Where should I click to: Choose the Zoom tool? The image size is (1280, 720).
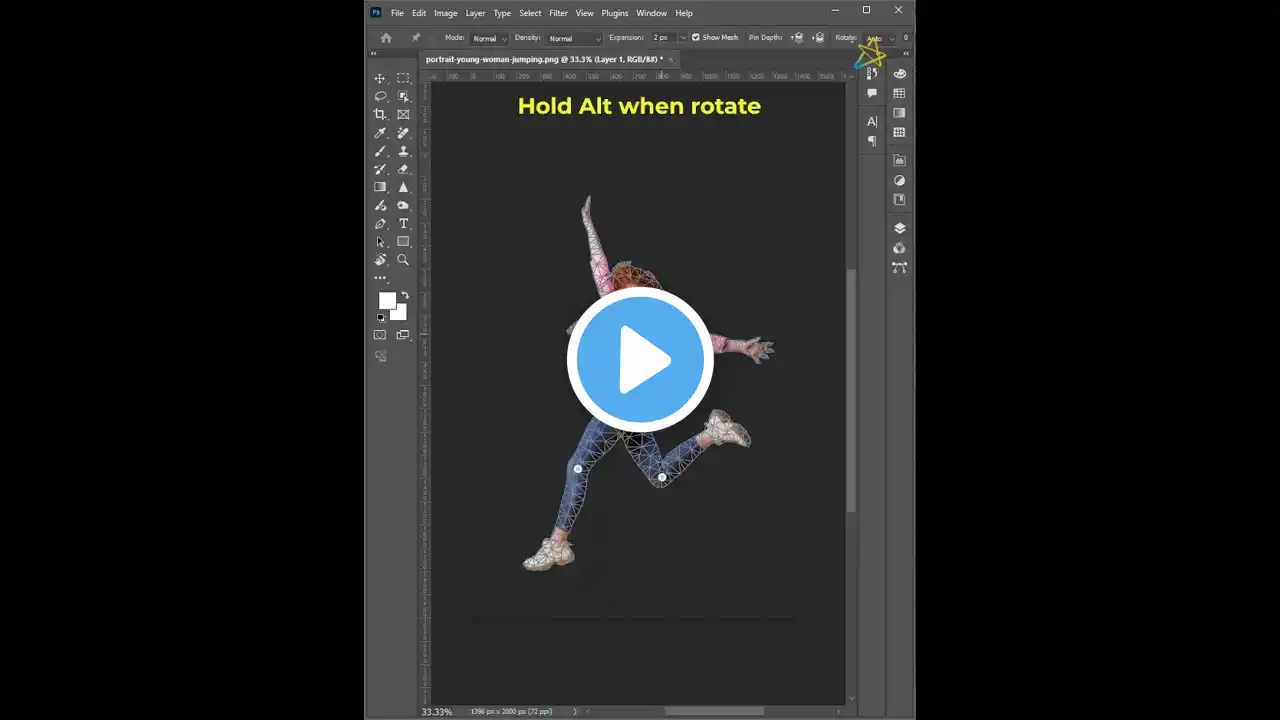coord(403,260)
